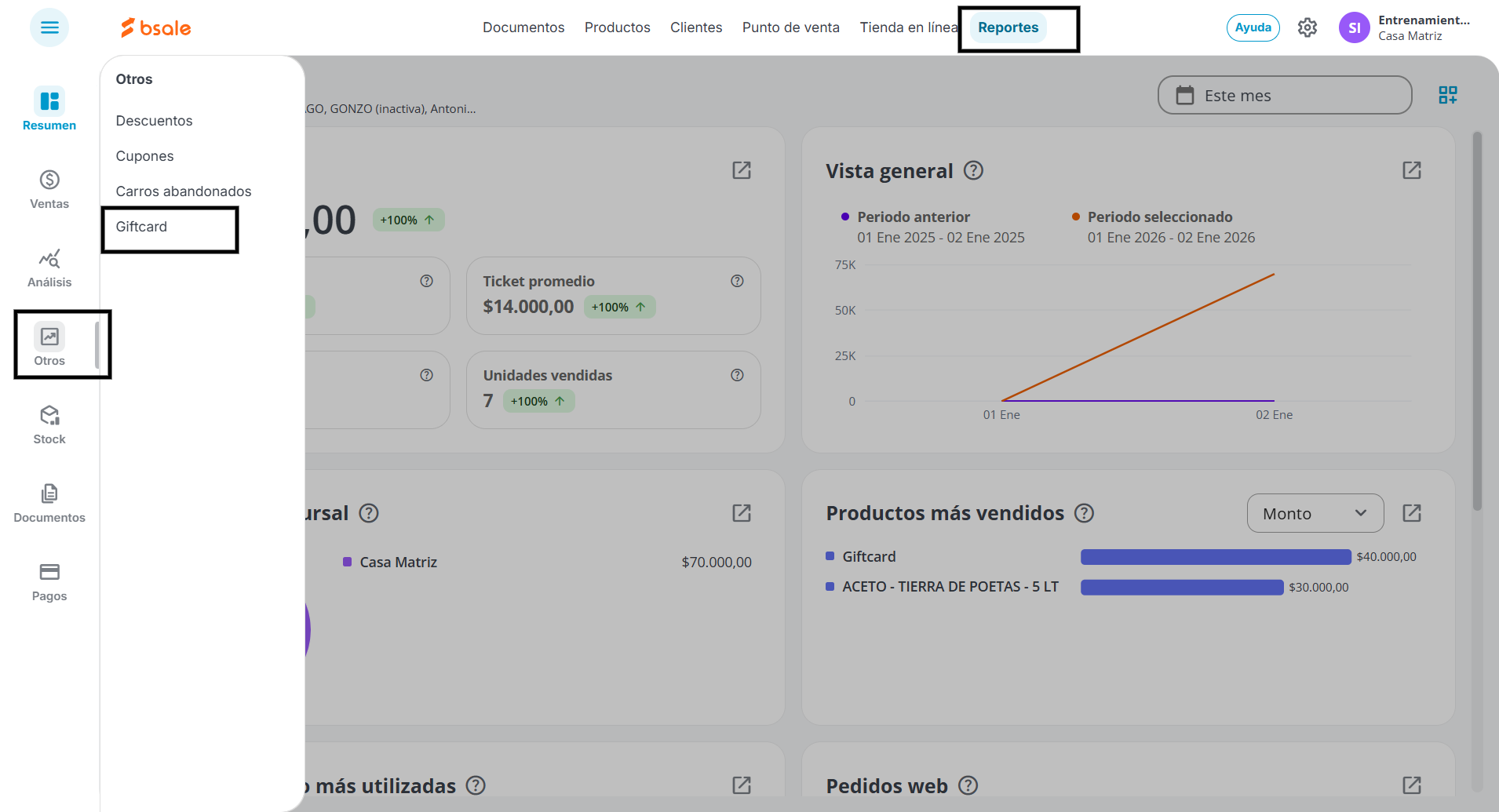Open the sucursal card expanded view
The image size is (1499, 812).
click(x=742, y=513)
